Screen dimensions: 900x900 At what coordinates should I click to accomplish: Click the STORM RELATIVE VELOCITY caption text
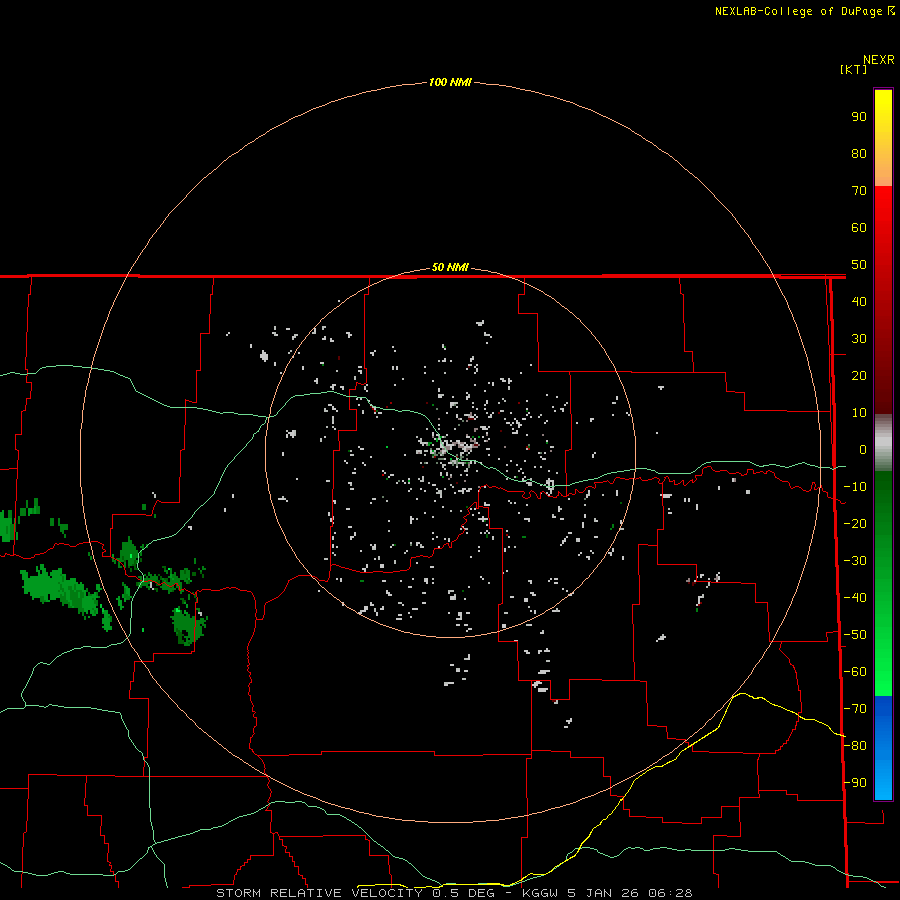point(319,893)
